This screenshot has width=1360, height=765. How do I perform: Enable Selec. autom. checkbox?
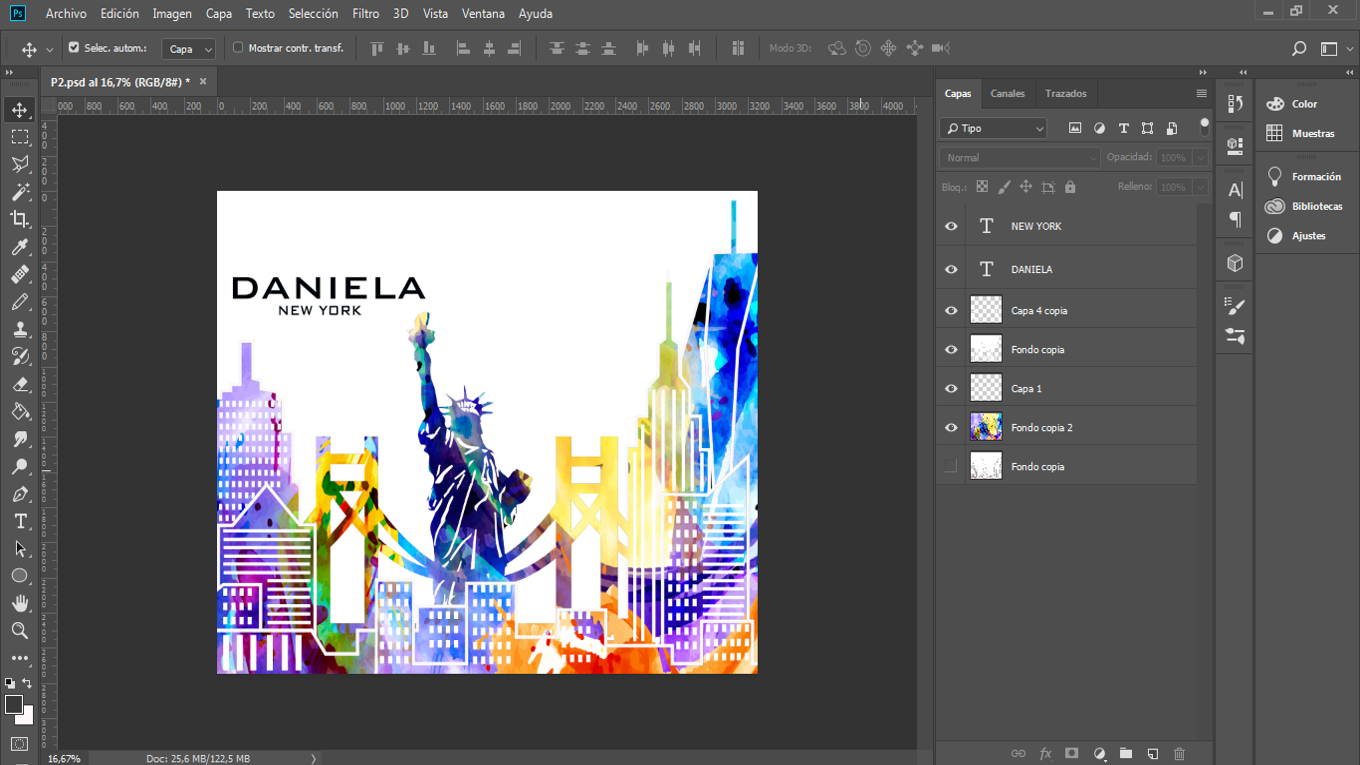[73, 47]
